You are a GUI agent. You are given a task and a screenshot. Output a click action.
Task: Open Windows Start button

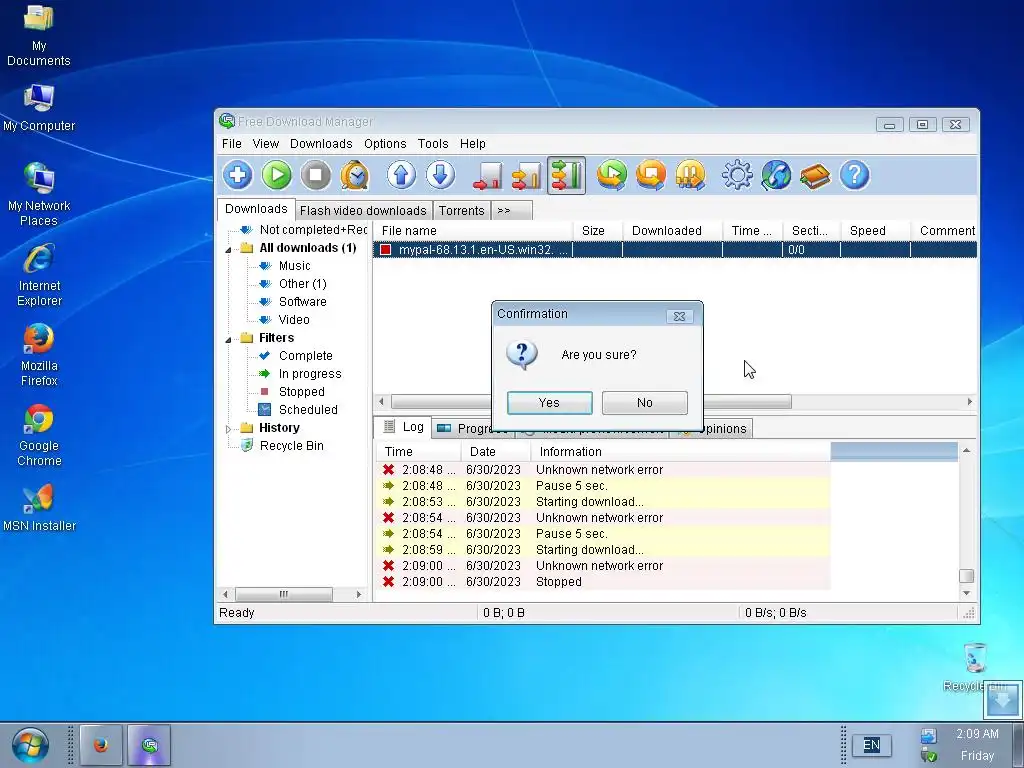click(x=30, y=745)
